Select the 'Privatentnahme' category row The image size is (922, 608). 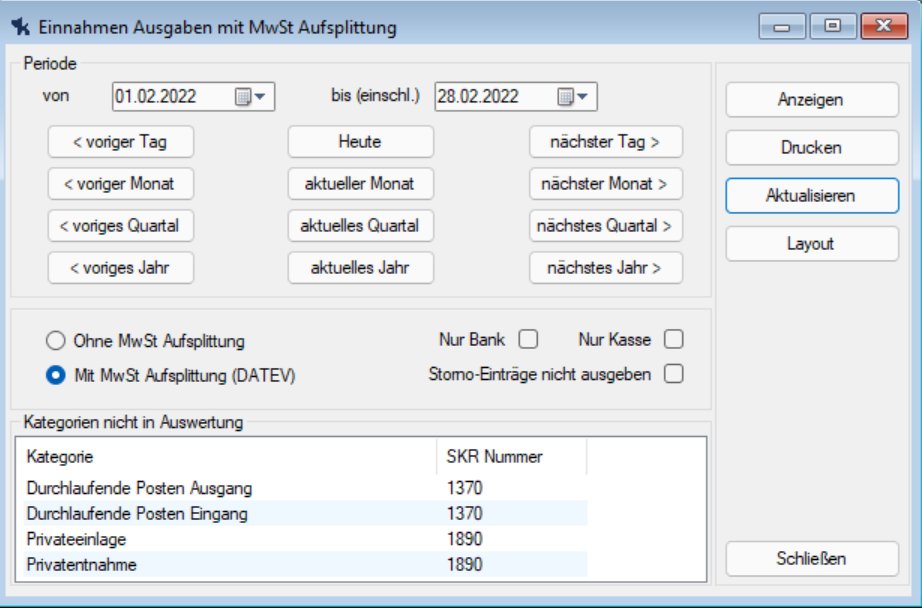pos(82,565)
